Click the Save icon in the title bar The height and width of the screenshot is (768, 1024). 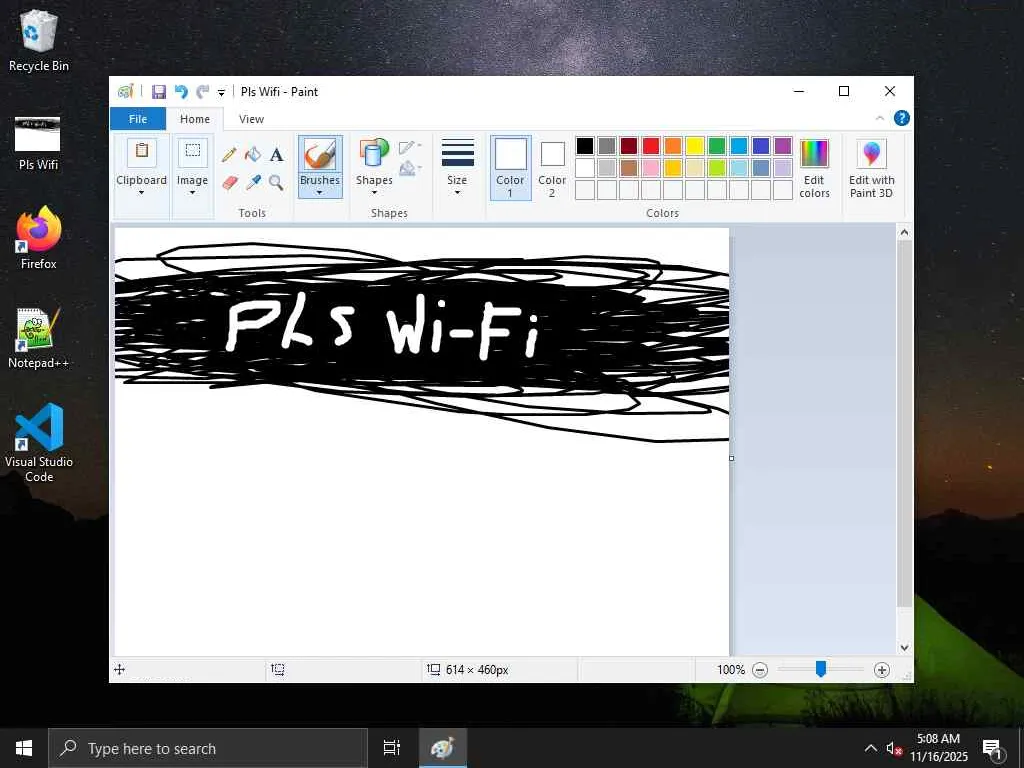159,91
